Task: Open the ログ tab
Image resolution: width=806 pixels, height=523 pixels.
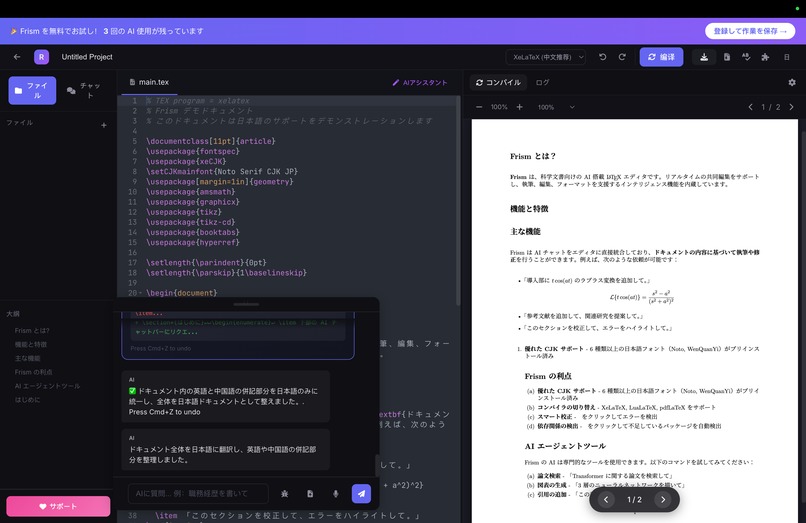Action: click(x=542, y=82)
